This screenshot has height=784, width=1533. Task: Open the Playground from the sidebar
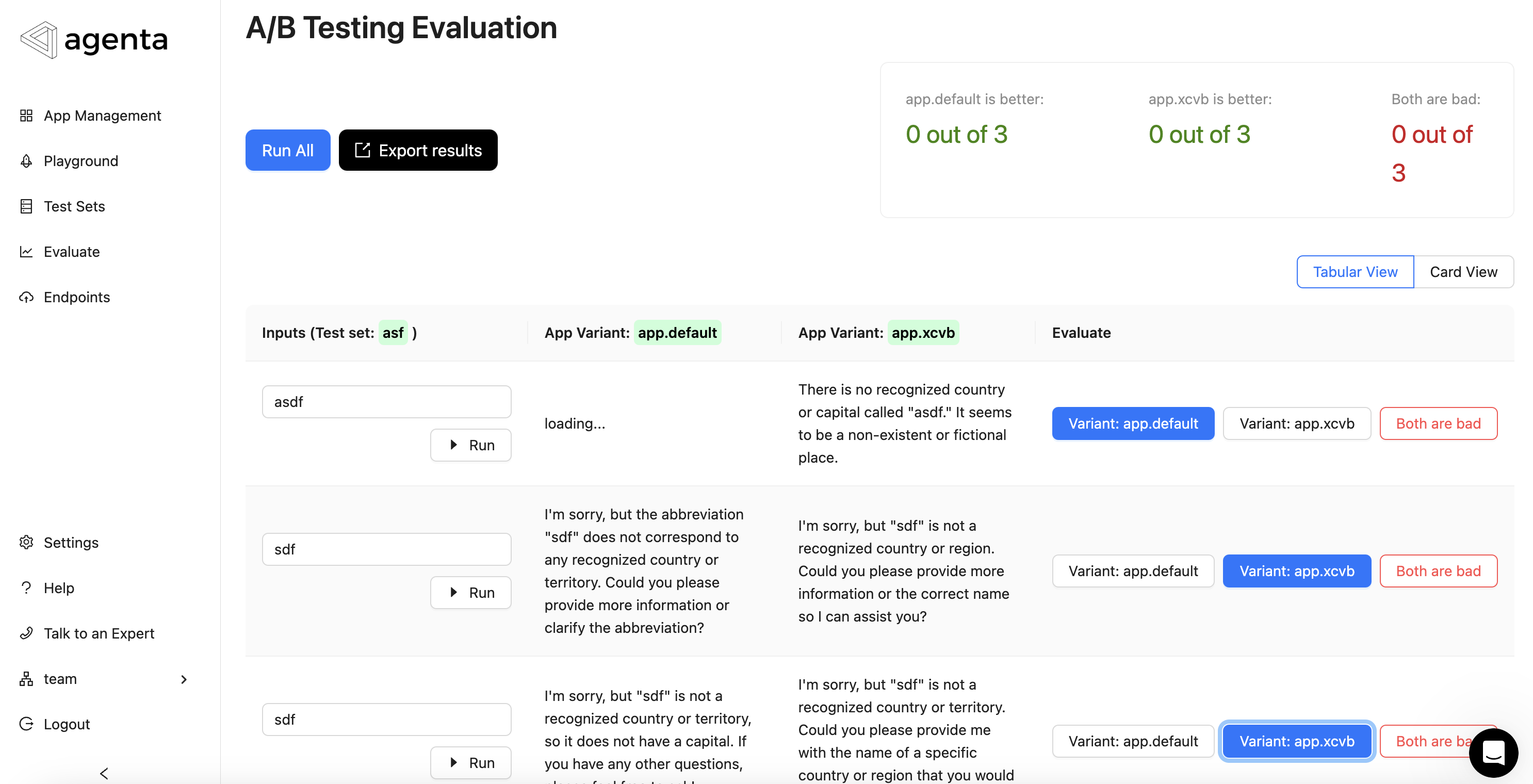tap(80, 161)
